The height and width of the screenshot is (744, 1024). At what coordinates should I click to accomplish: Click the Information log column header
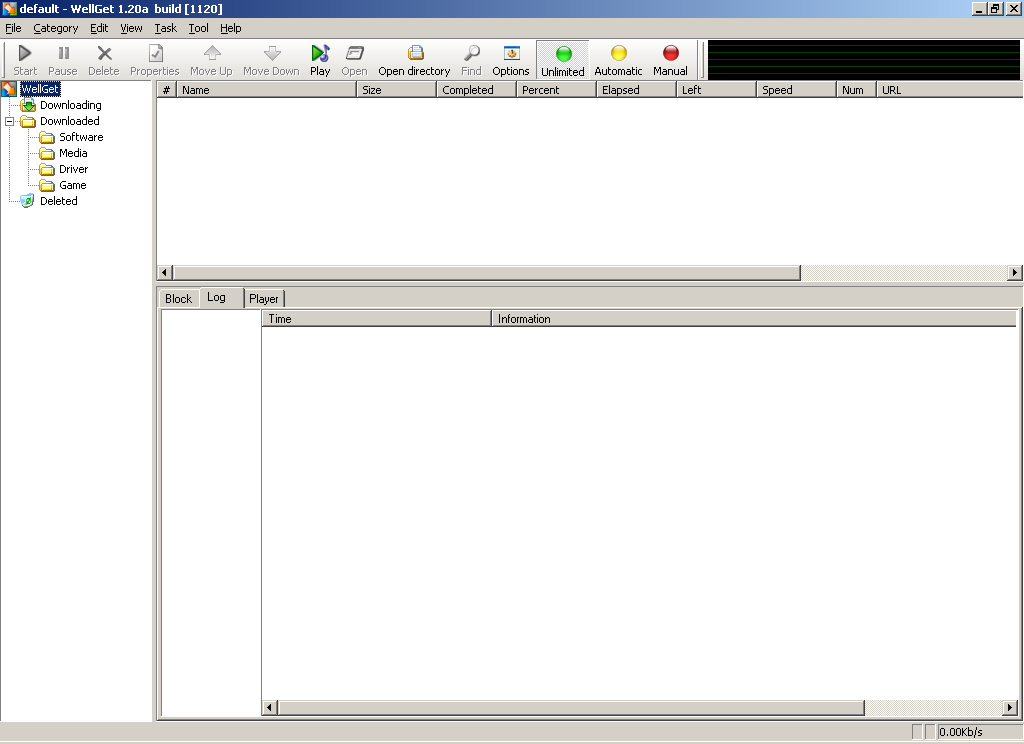pos(754,319)
